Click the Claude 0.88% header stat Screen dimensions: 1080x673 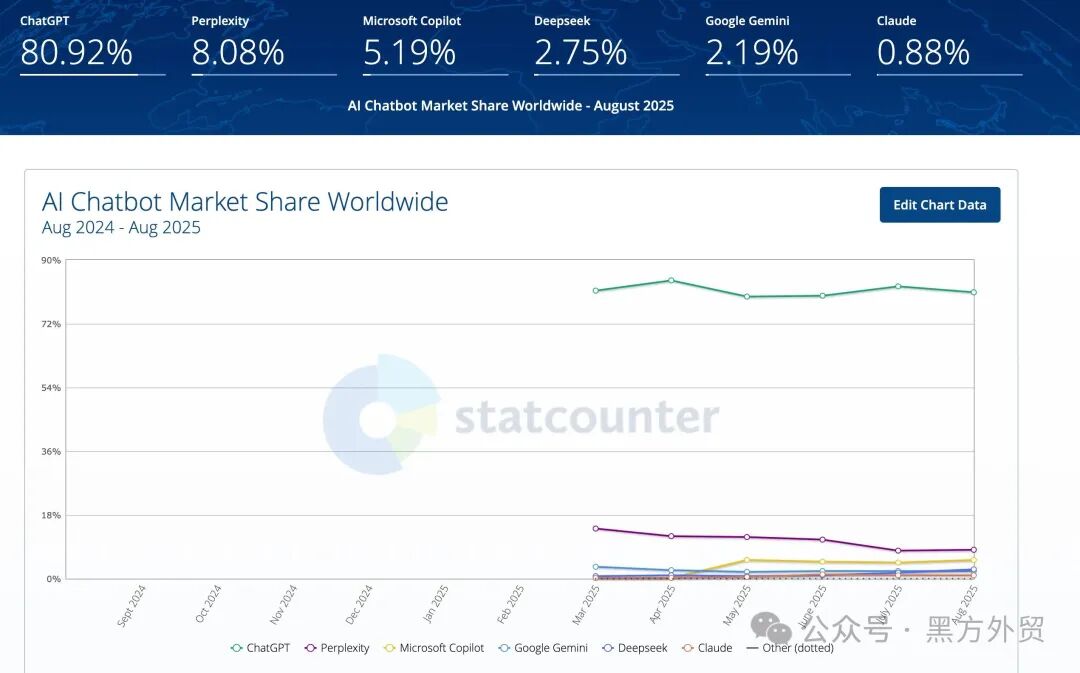(923, 52)
